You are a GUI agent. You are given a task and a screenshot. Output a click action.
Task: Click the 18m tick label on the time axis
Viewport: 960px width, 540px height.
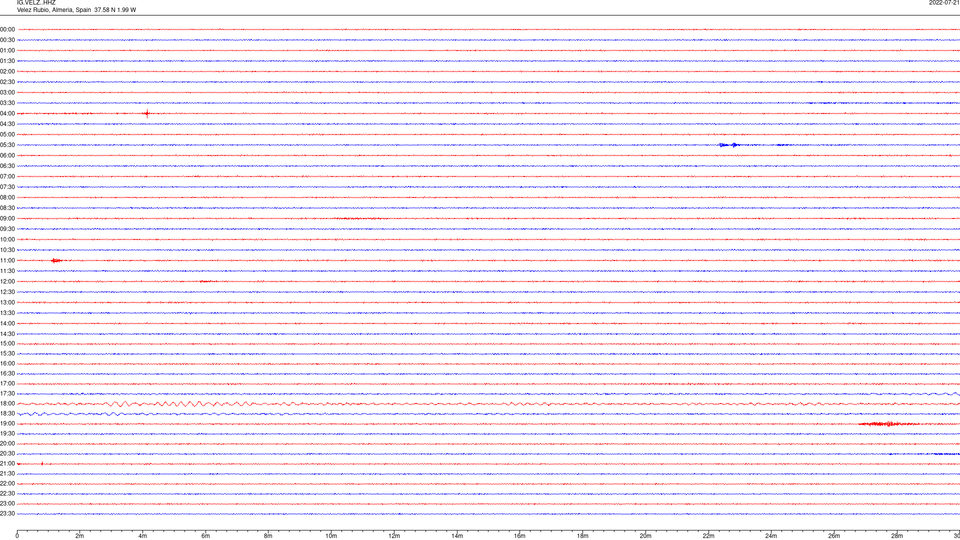tap(583, 536)
